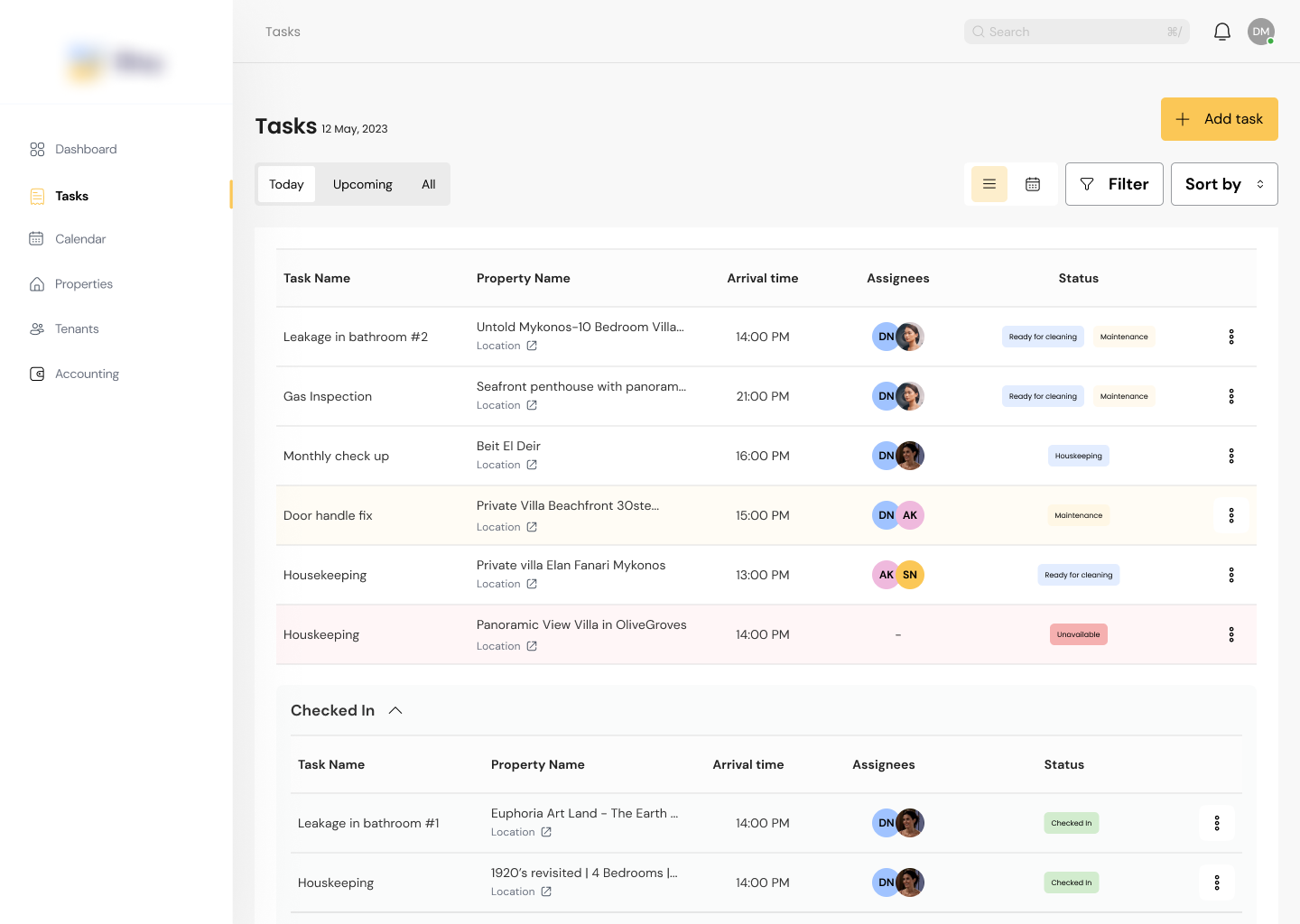This screenshot has width=1300, height=924.
Task: Click 21:00 PM arrival time
Action: pyautogui.click(x=763, y=396)
